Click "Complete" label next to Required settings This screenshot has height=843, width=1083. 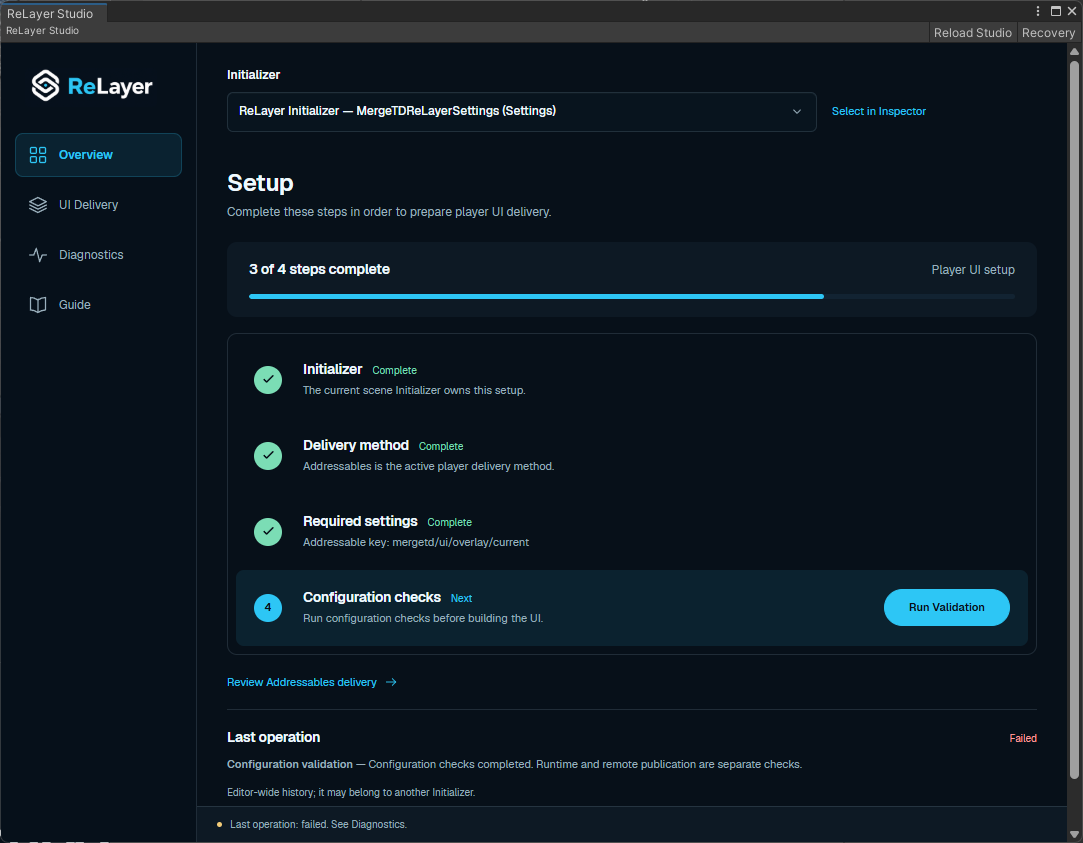click(x=450, y=522)
